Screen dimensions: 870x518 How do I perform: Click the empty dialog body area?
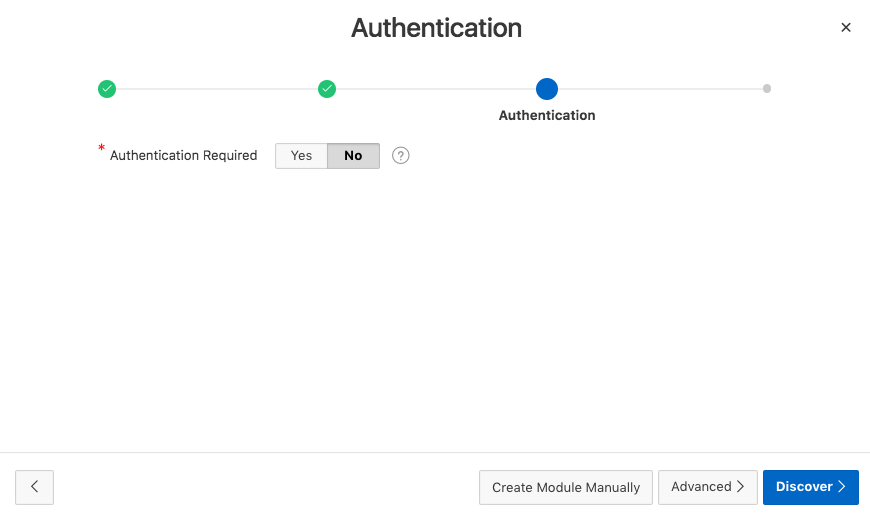click(x=435, y=310)
